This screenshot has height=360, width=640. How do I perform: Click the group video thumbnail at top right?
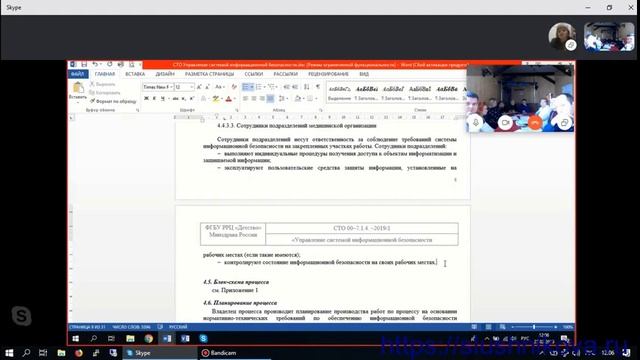(x=609, y=37)
